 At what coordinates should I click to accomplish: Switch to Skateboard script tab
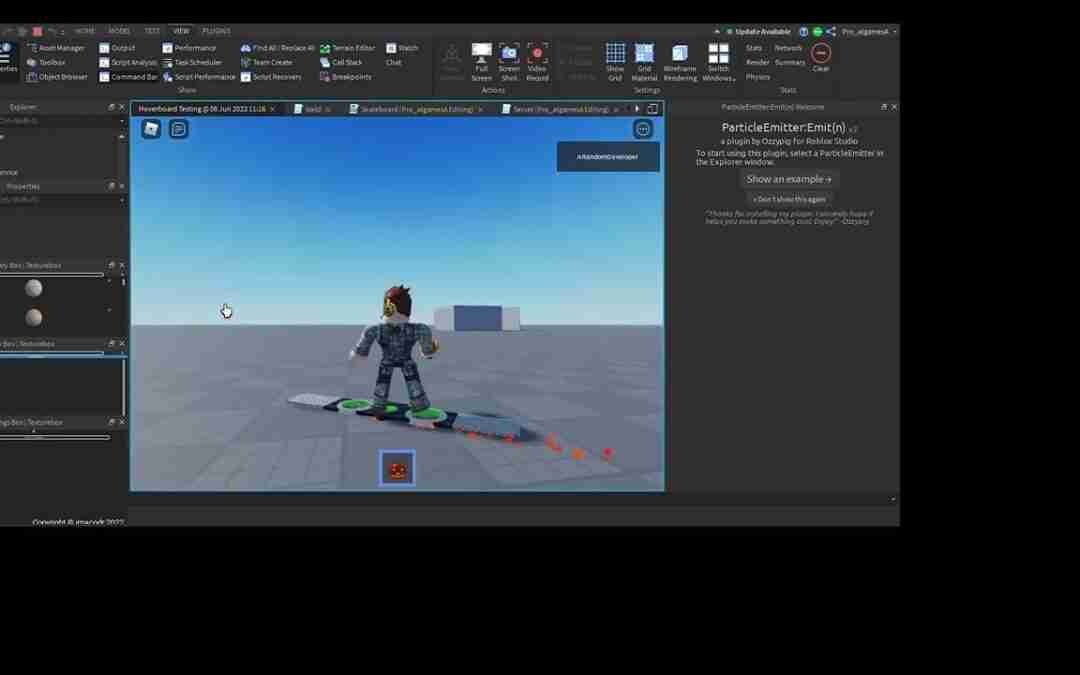pos(416,109)
